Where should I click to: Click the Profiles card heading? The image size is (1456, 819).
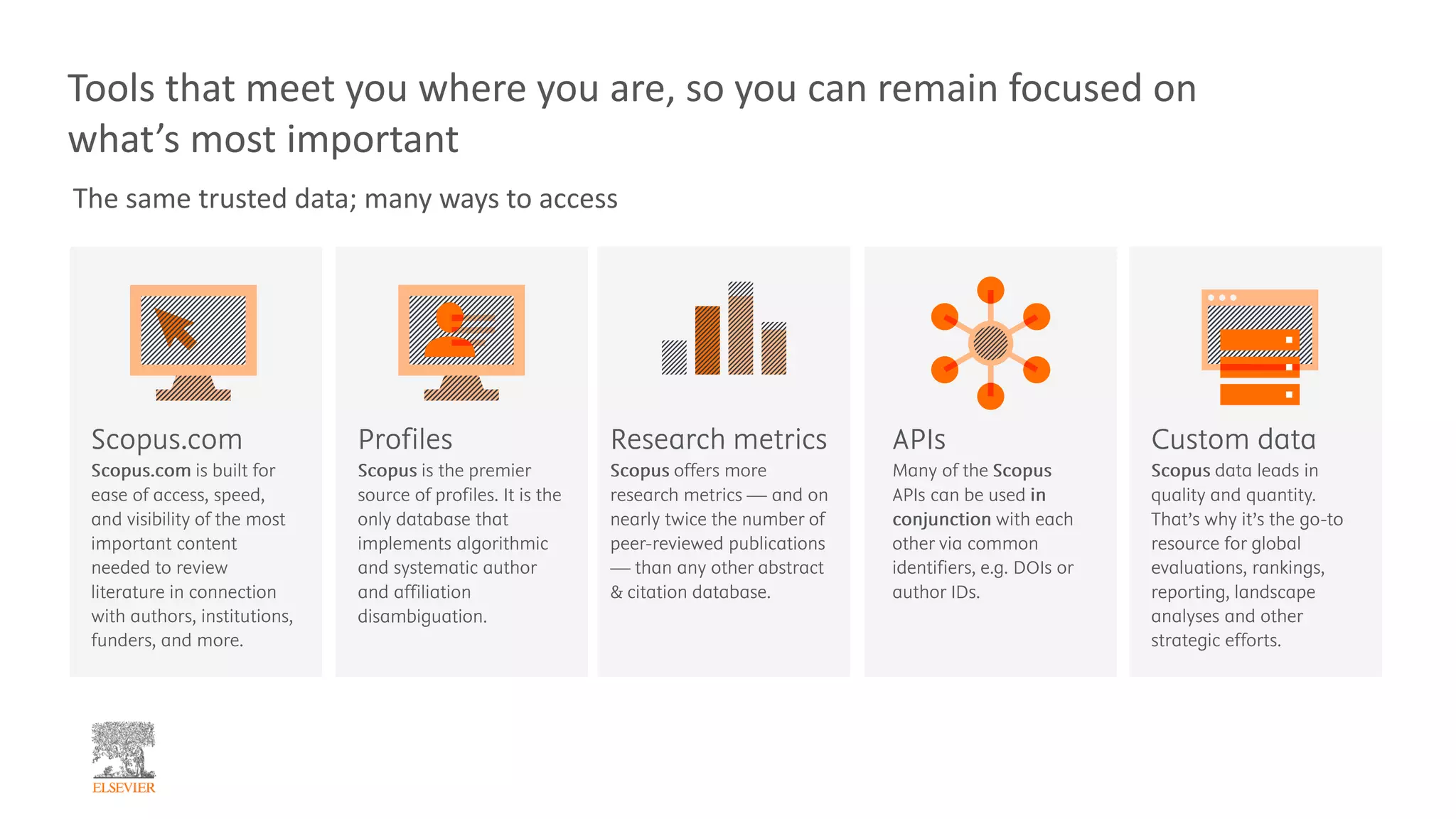click(x=405, y=439)
